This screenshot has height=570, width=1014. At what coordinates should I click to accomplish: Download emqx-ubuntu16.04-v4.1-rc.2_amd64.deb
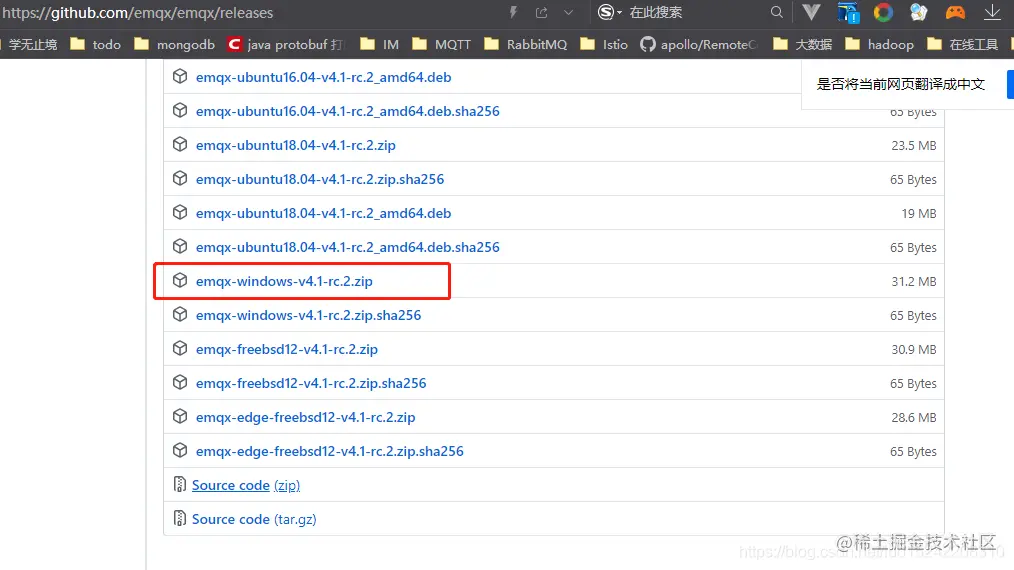coord(323,77)
